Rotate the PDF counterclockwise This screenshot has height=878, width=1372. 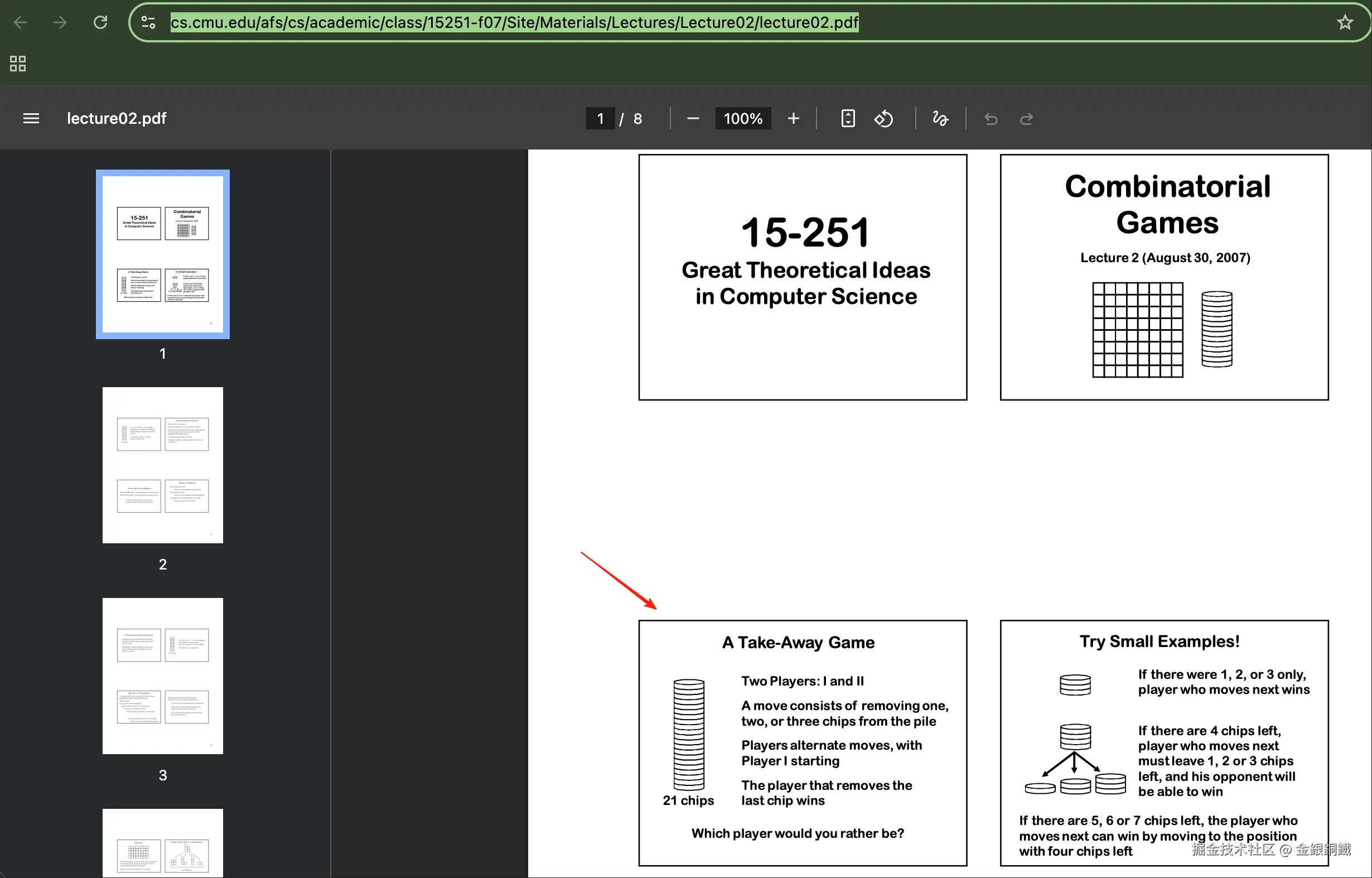(883, 119)
